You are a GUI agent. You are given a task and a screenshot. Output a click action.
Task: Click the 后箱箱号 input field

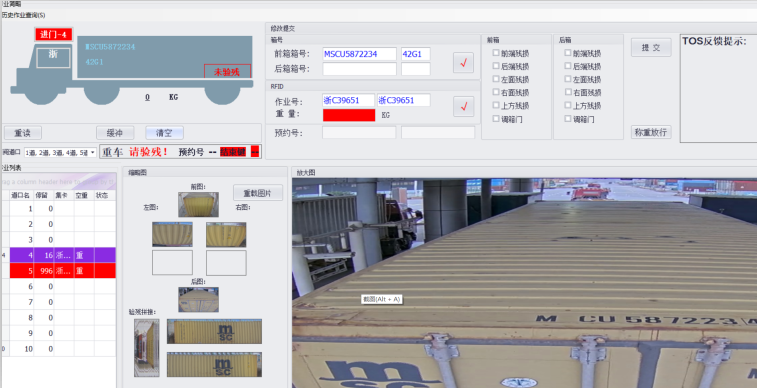(x=360, y=69)
